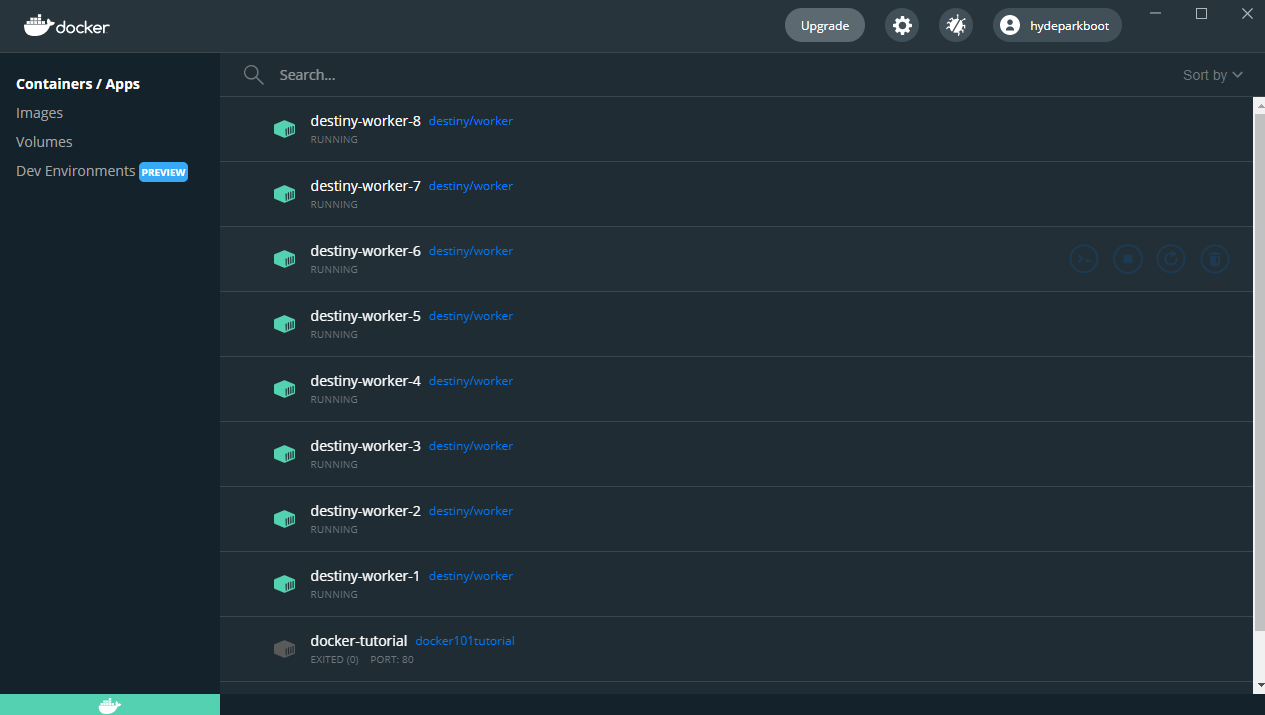Open the Troubleshoot bug icon
Viewport: 1265px width, 715px height.
tap(955, 25)
